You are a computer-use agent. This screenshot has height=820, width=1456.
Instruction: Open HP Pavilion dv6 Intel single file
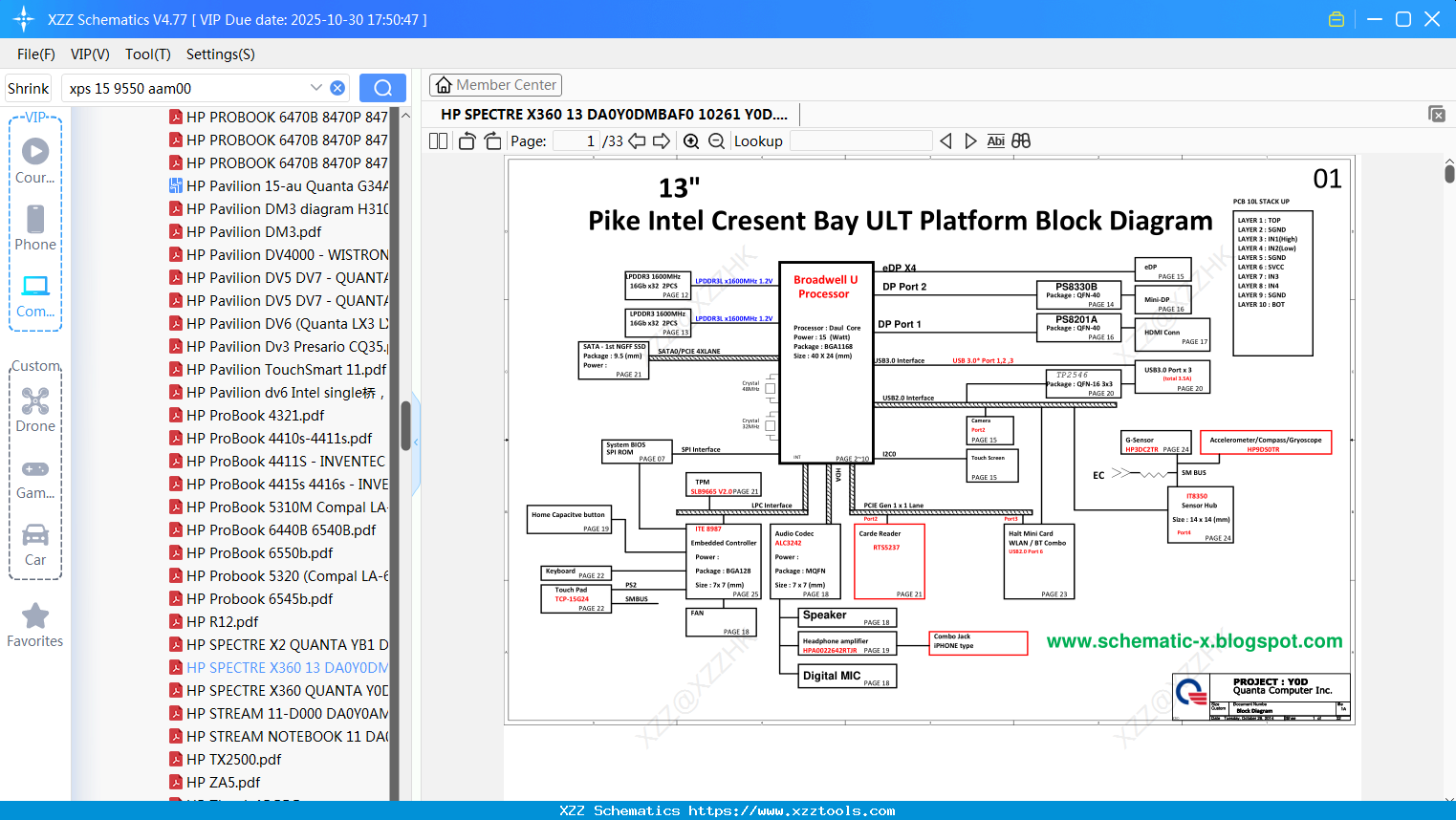click(x=277, y=392)
